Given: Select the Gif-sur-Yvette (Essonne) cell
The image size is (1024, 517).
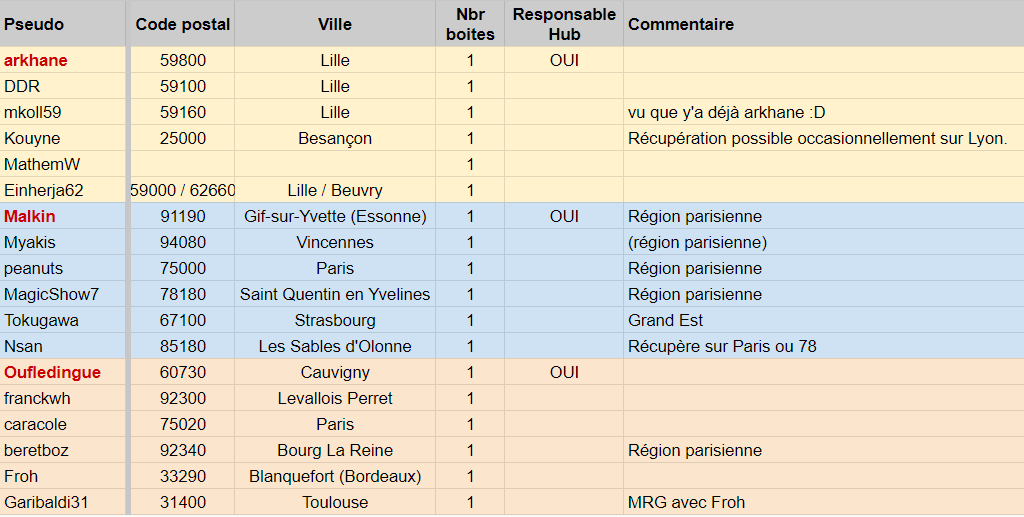Looking at the screenshot, I should [335, 216].
